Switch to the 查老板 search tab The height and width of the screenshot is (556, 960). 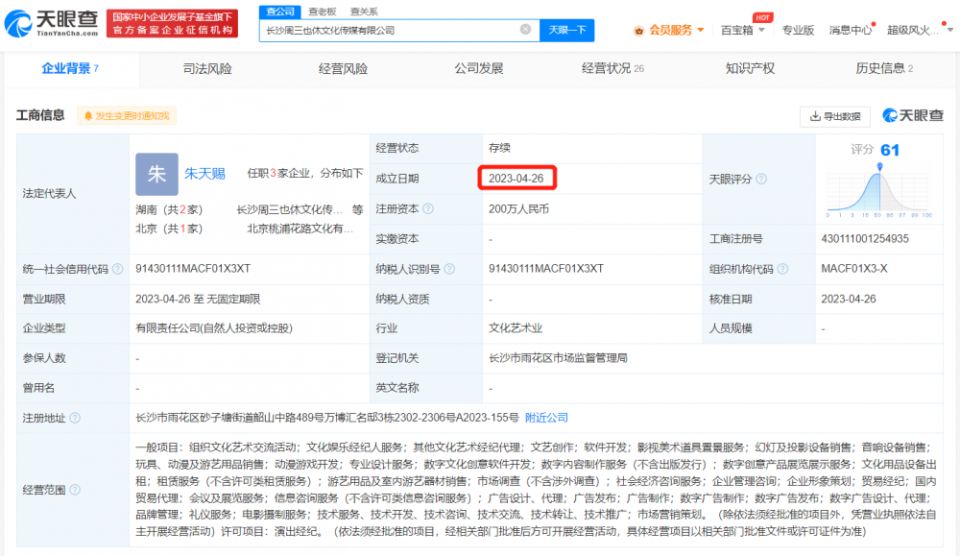[322, 12]
